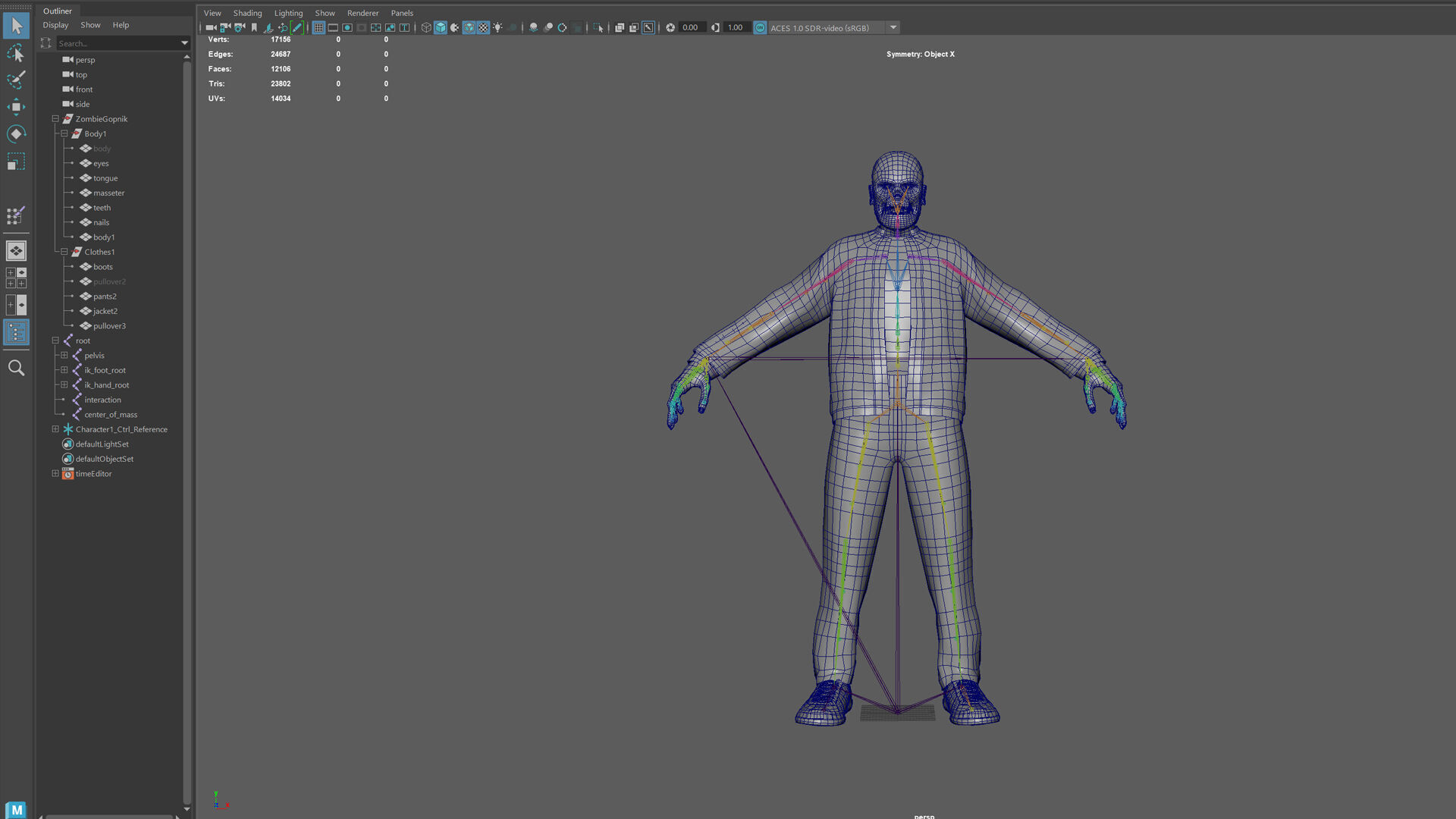Image resolution: width=1456 pixels, height=819 pixels.
Task: Open ACES view transform dropdown
Action: click(x=893, y=27)
